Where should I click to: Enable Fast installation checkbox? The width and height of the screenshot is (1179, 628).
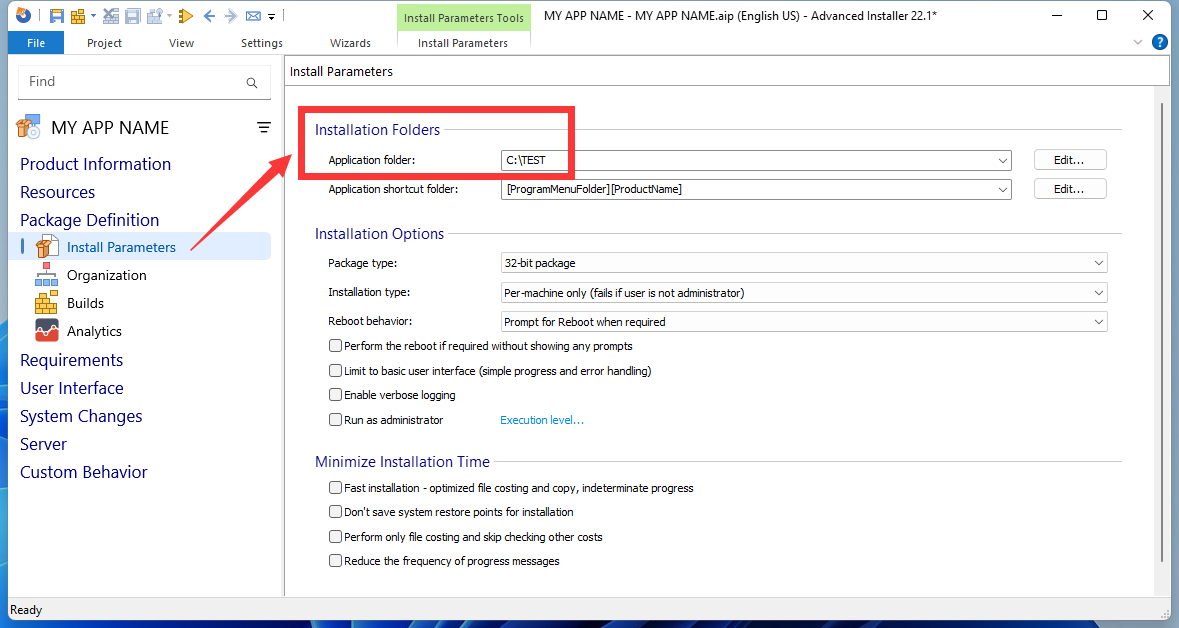click(336, 488)
